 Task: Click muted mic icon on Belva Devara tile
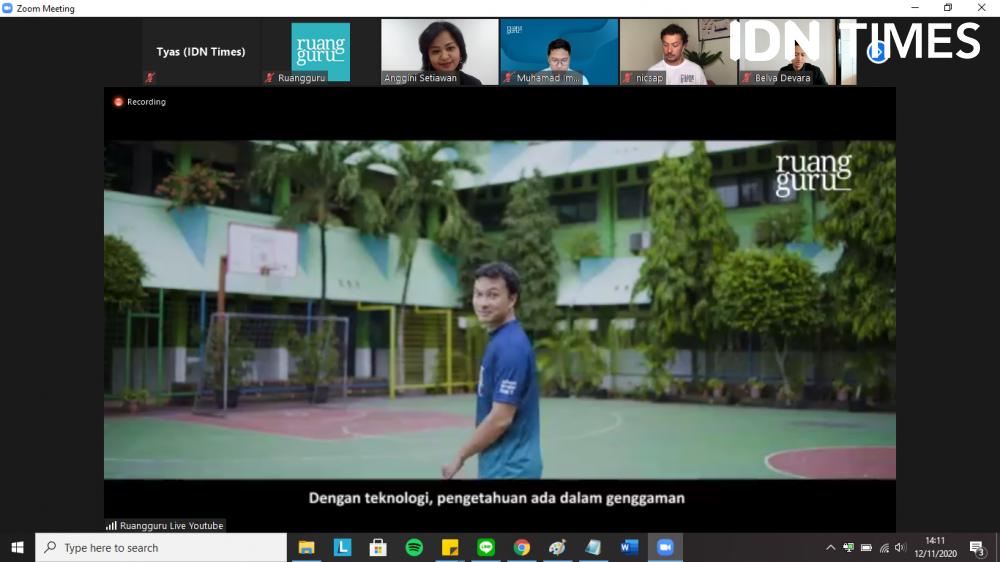[747, 77]
